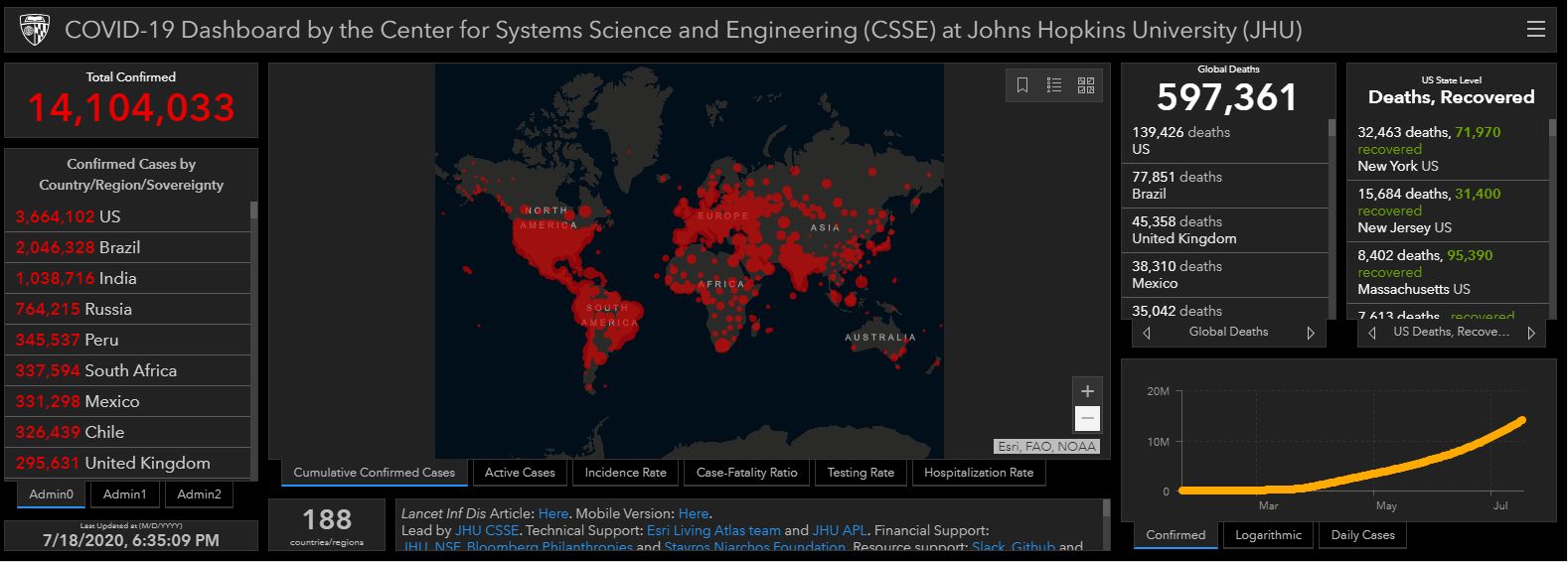This screenshot has height=562, width=1568.
Task: Switch chart to Daily Cases tab
Action: tap(1362, 534)
